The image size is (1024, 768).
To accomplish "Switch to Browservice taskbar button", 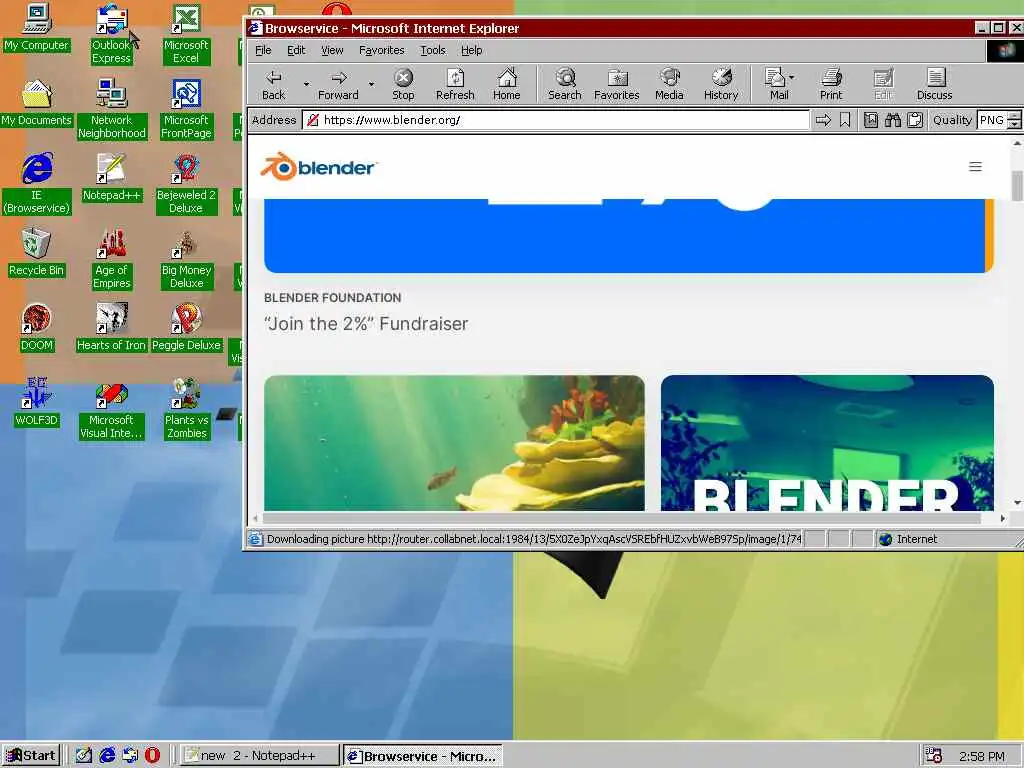I will click(423, 756).
